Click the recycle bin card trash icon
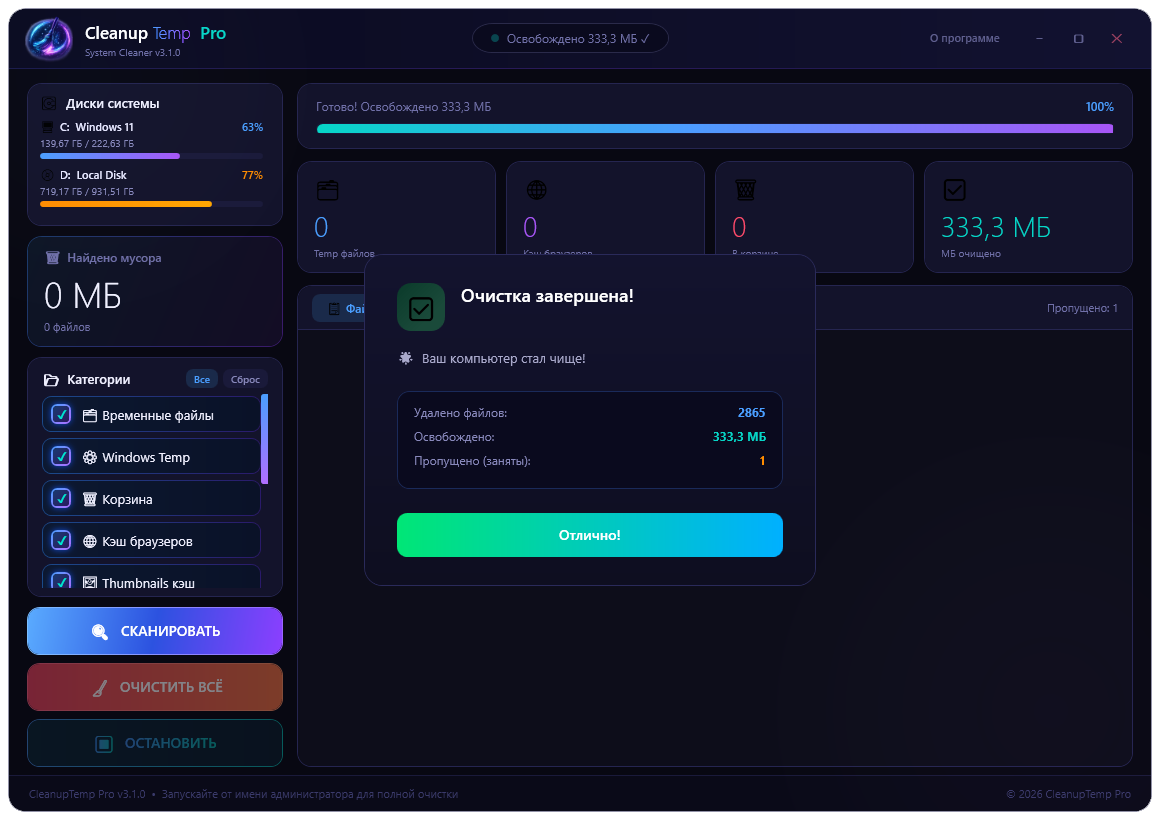The height and width of the screenshot is (820, 1160). point(746,190)
